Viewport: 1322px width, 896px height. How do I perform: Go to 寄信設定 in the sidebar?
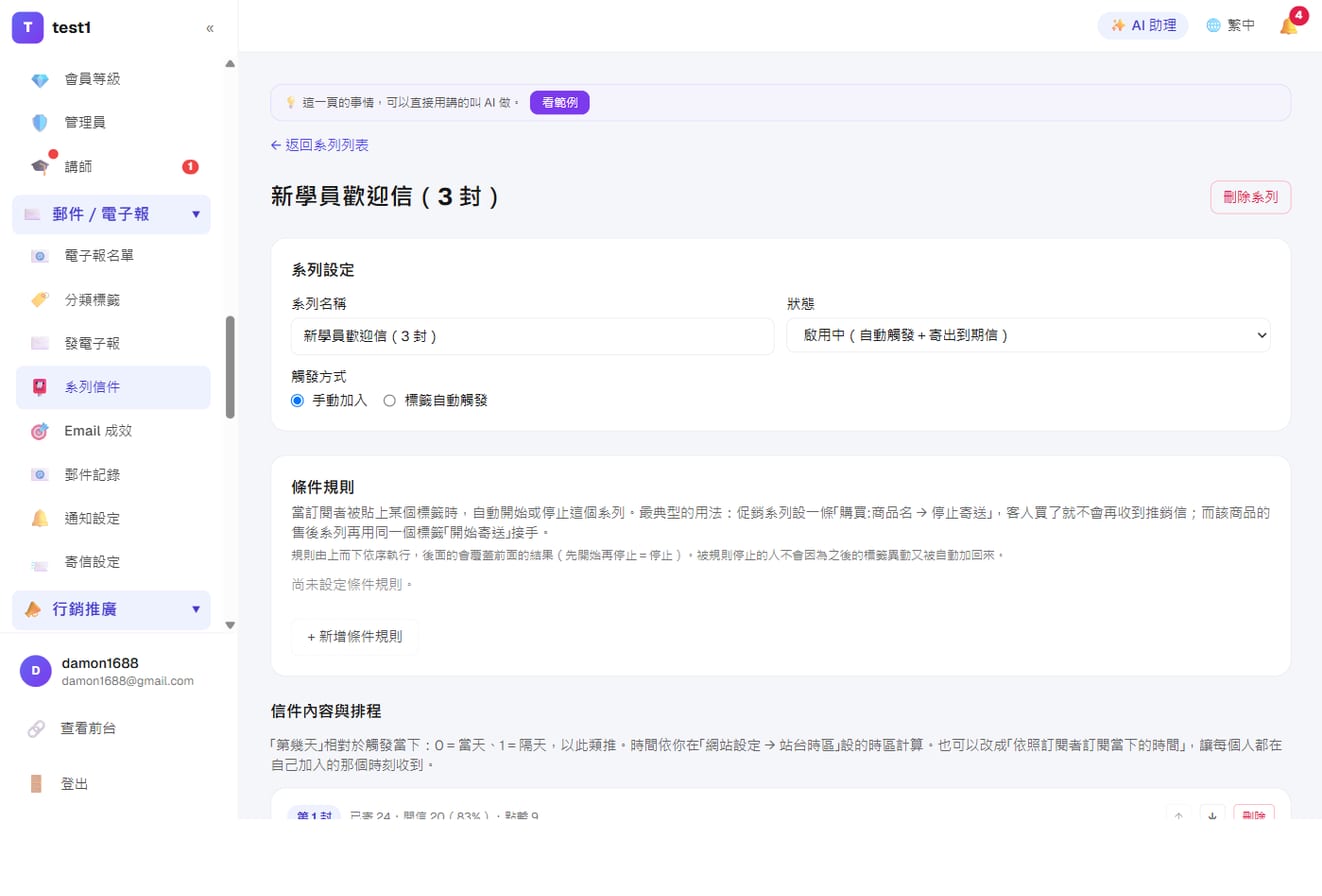pos(113,563)
